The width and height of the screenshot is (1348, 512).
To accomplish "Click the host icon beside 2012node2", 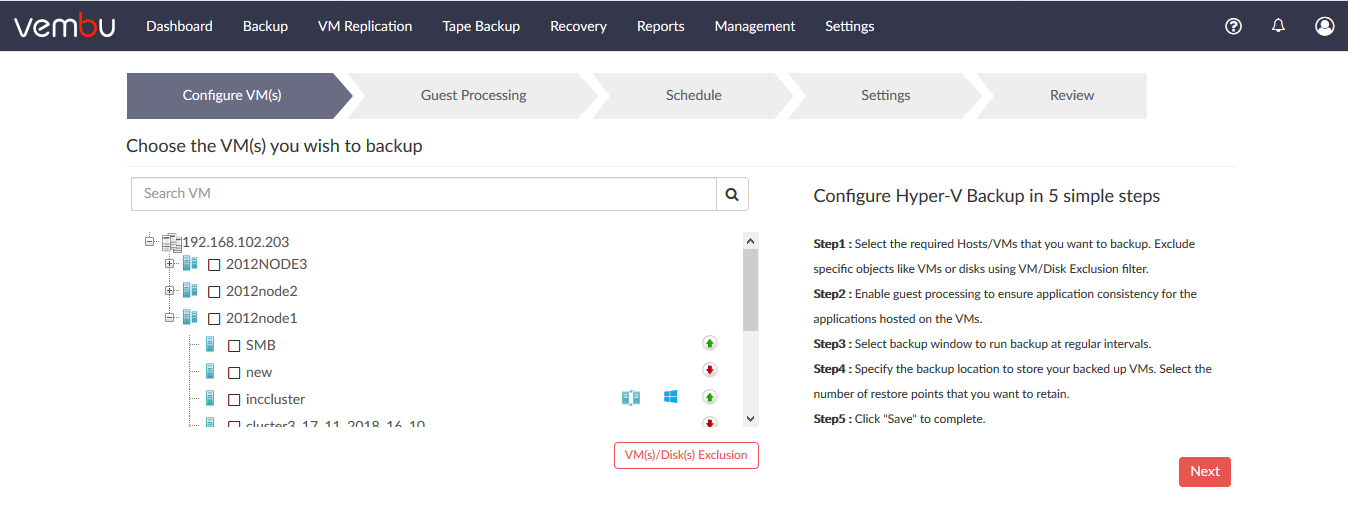I will point(190,291).
